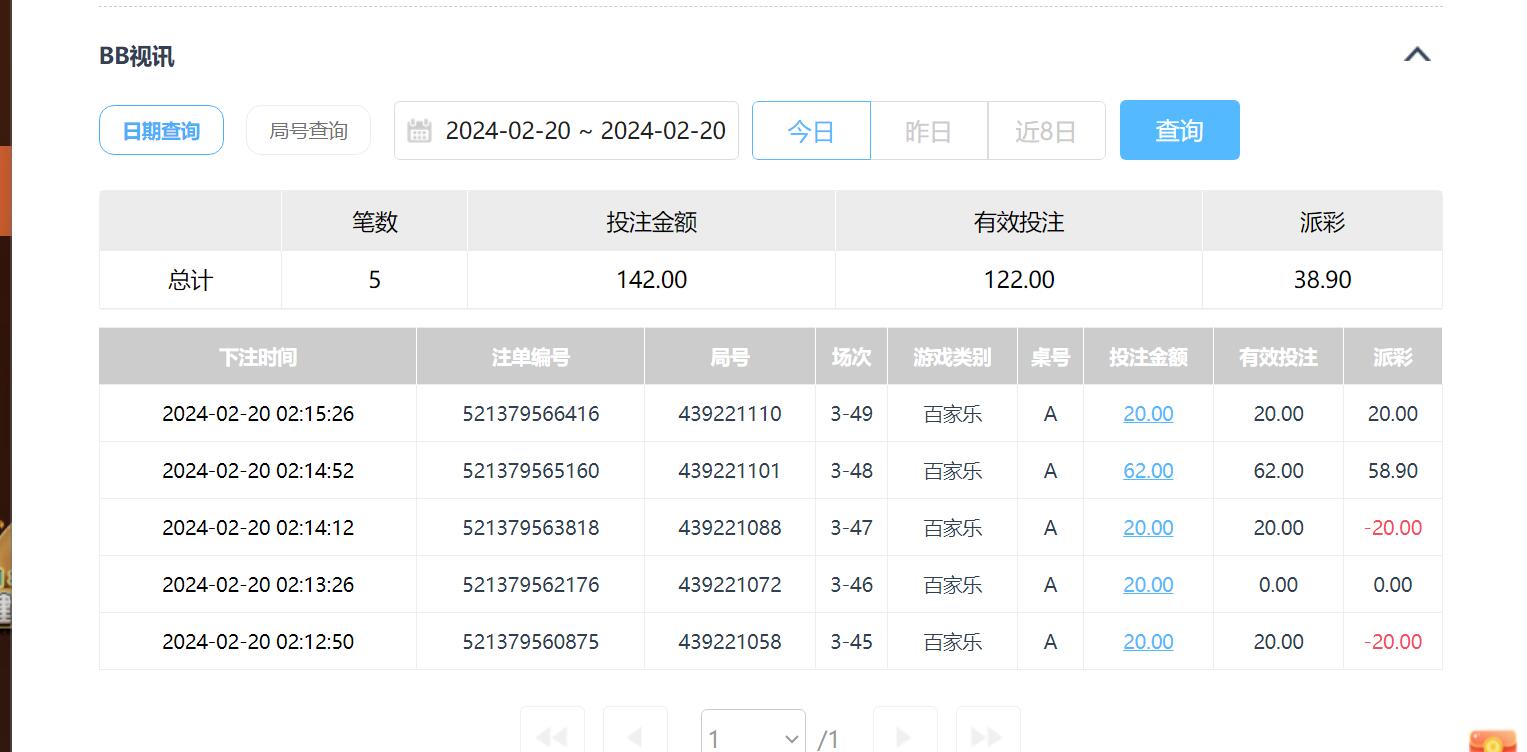Open bet amount 20.00 link for round 3-47

pos(1148,527)
